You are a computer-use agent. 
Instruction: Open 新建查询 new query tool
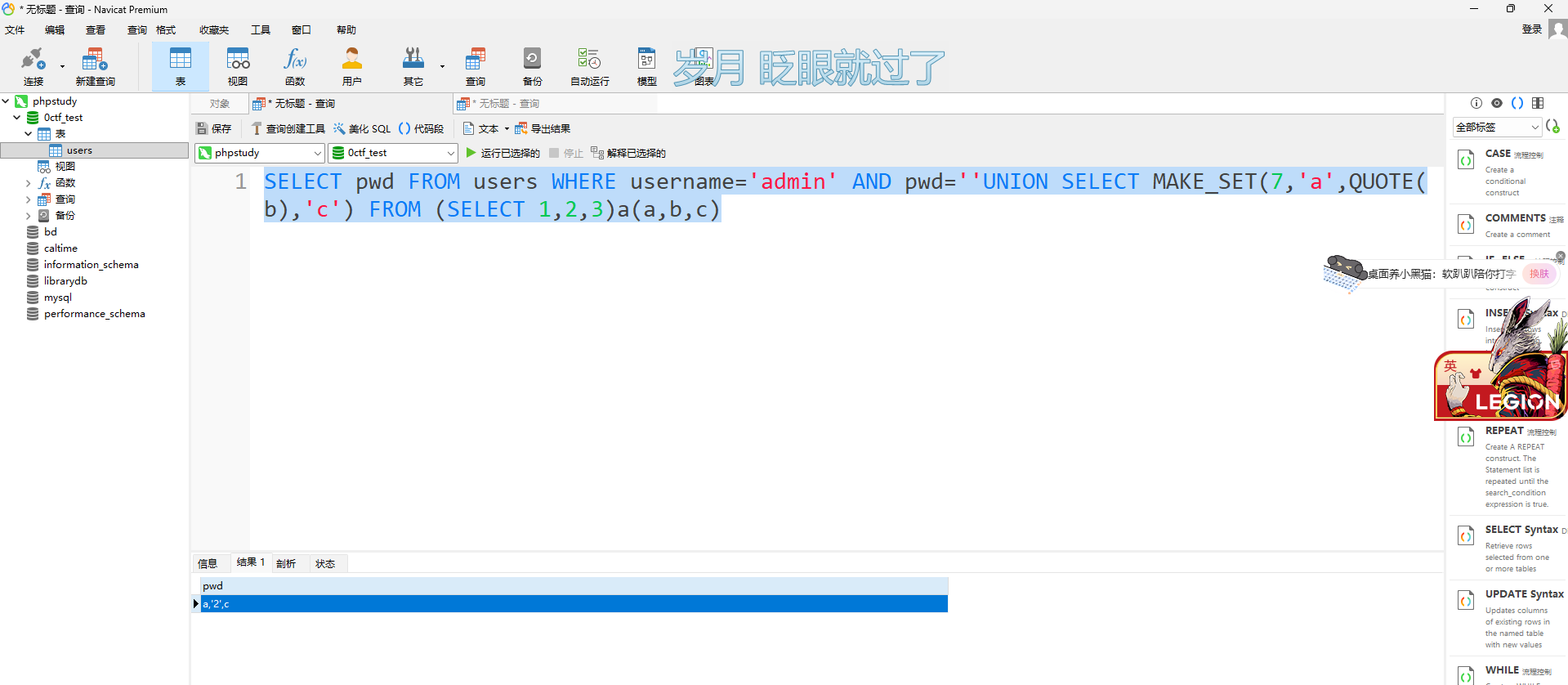coord(95,66)
